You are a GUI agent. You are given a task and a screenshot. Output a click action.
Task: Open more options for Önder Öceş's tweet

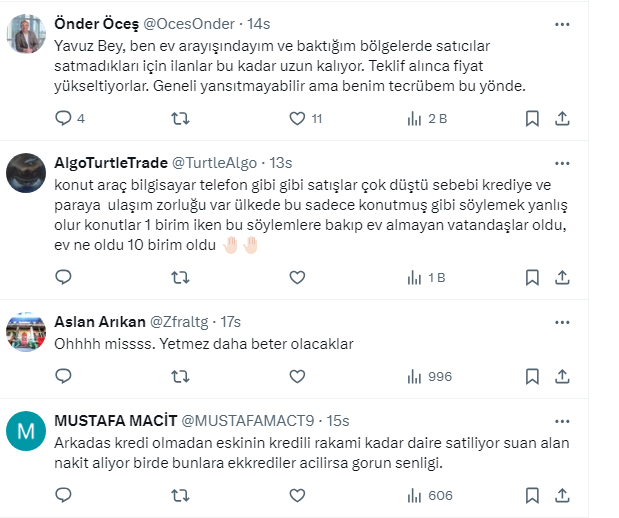pyautogui.click(x=562, y=24)
